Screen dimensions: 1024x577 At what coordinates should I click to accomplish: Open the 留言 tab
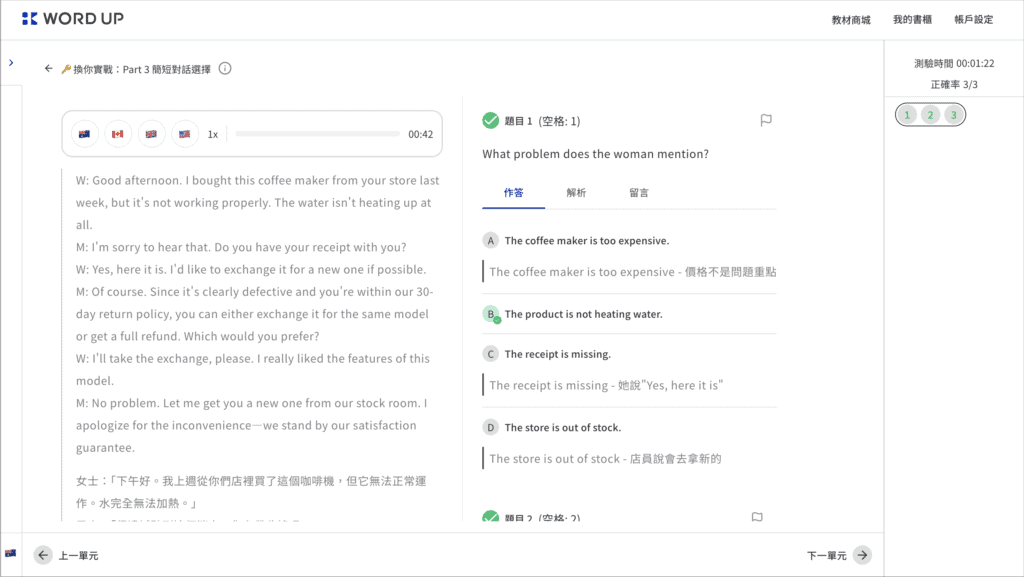click(639, 193)
